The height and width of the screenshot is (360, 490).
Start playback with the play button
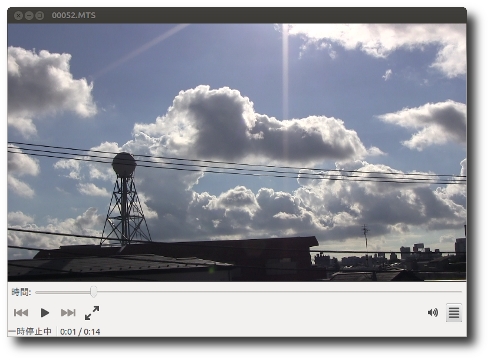[x=45, y=313]
